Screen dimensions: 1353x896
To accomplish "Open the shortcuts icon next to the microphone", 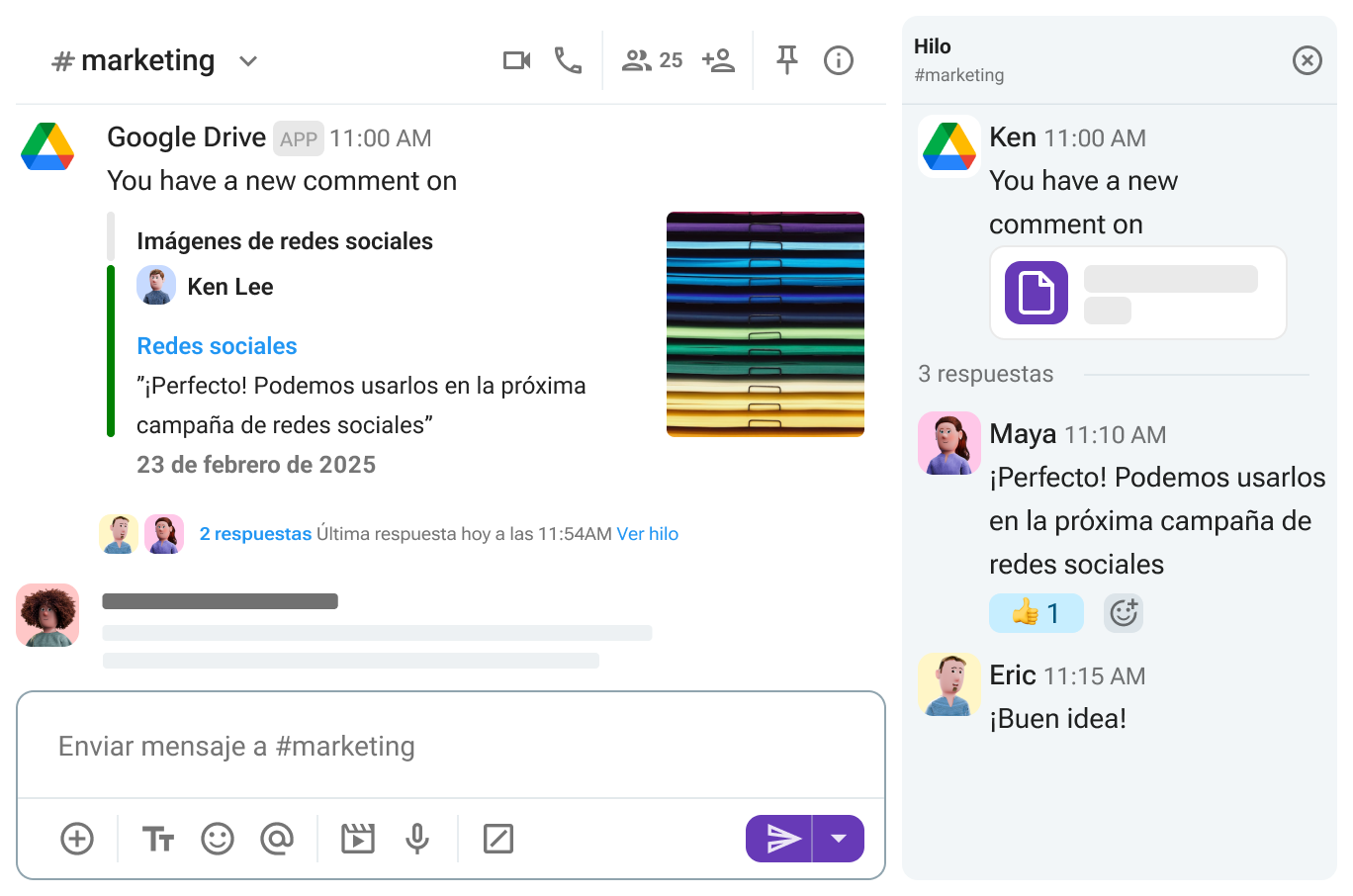I will [x=497, y=838].
